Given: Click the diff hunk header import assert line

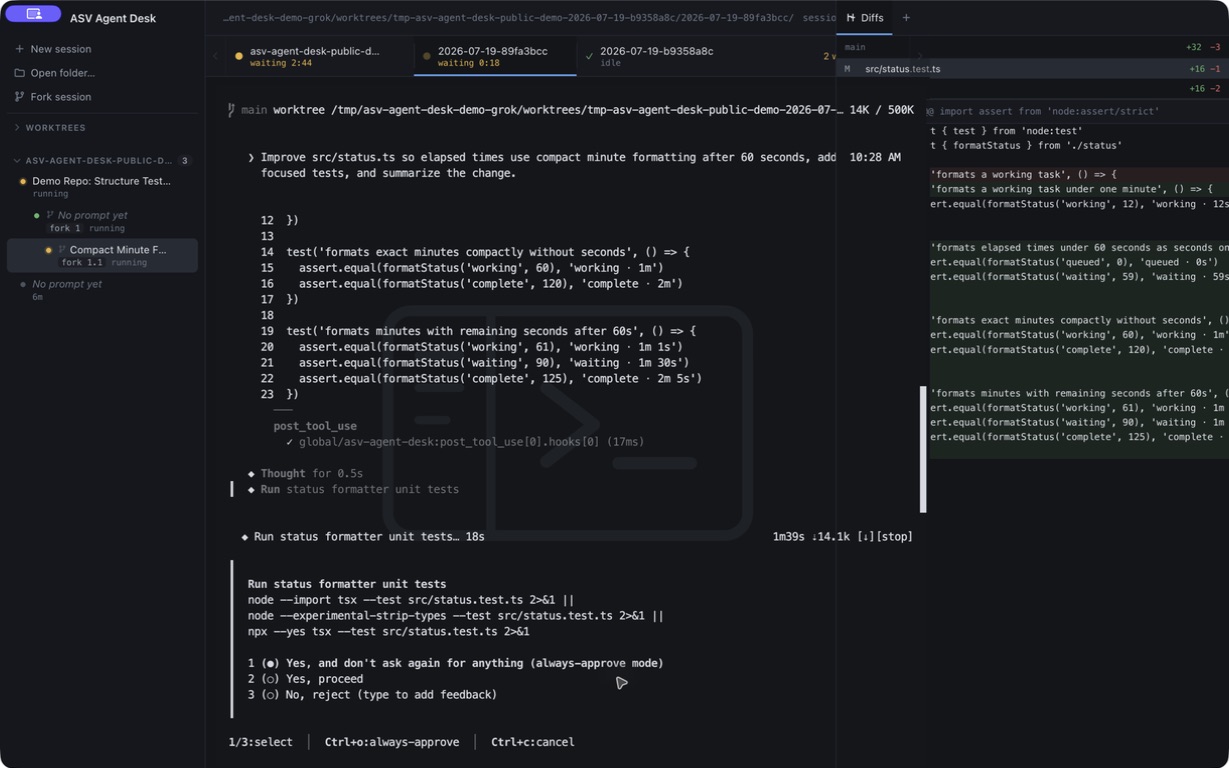Looking at the screenshot, I should pos(1043,111).
